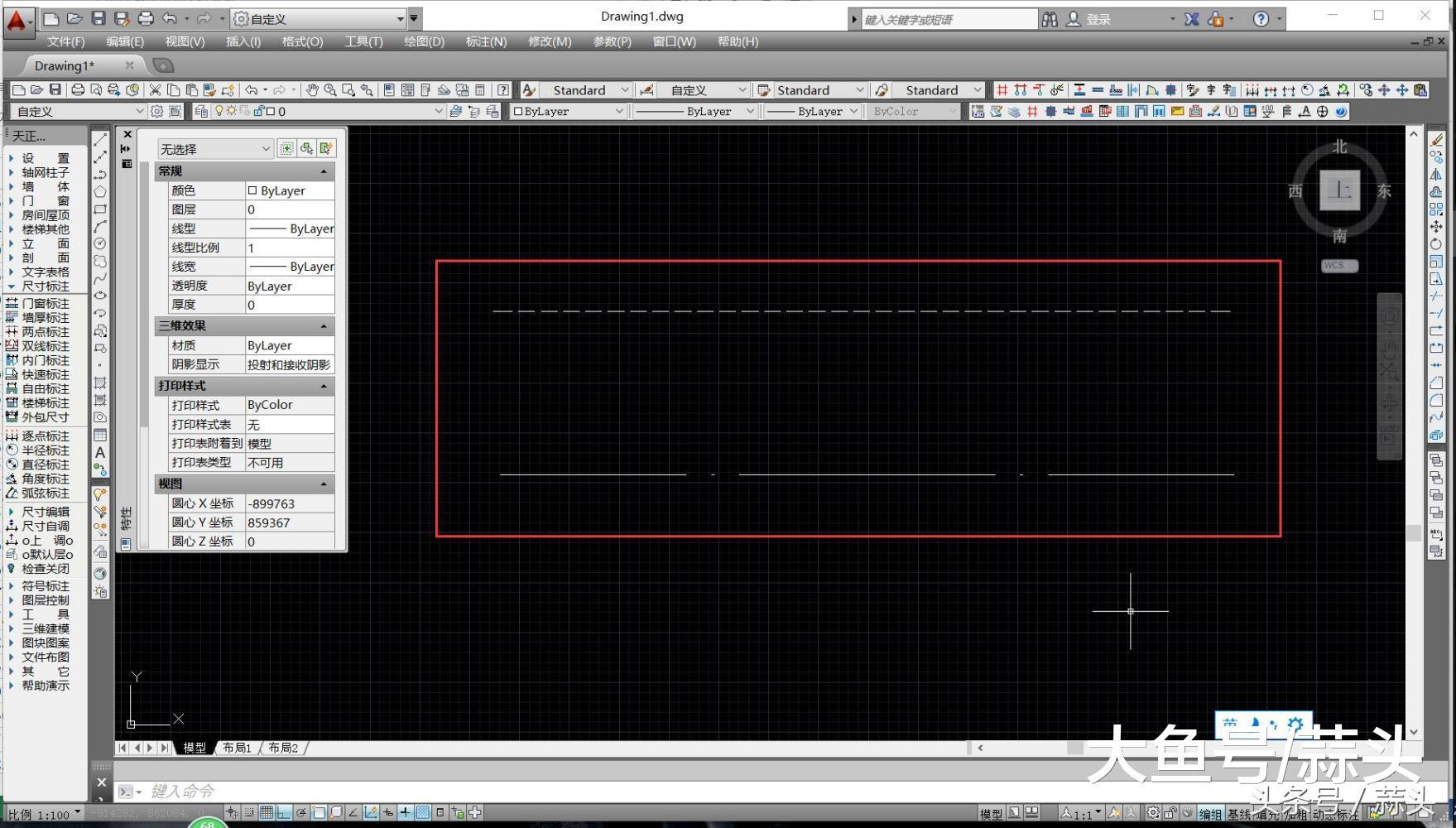Image resolution: width=1456 pixels, height=828 pixels.
Task: Click the 比例 1:100 scale button
Action: [44, 814]
